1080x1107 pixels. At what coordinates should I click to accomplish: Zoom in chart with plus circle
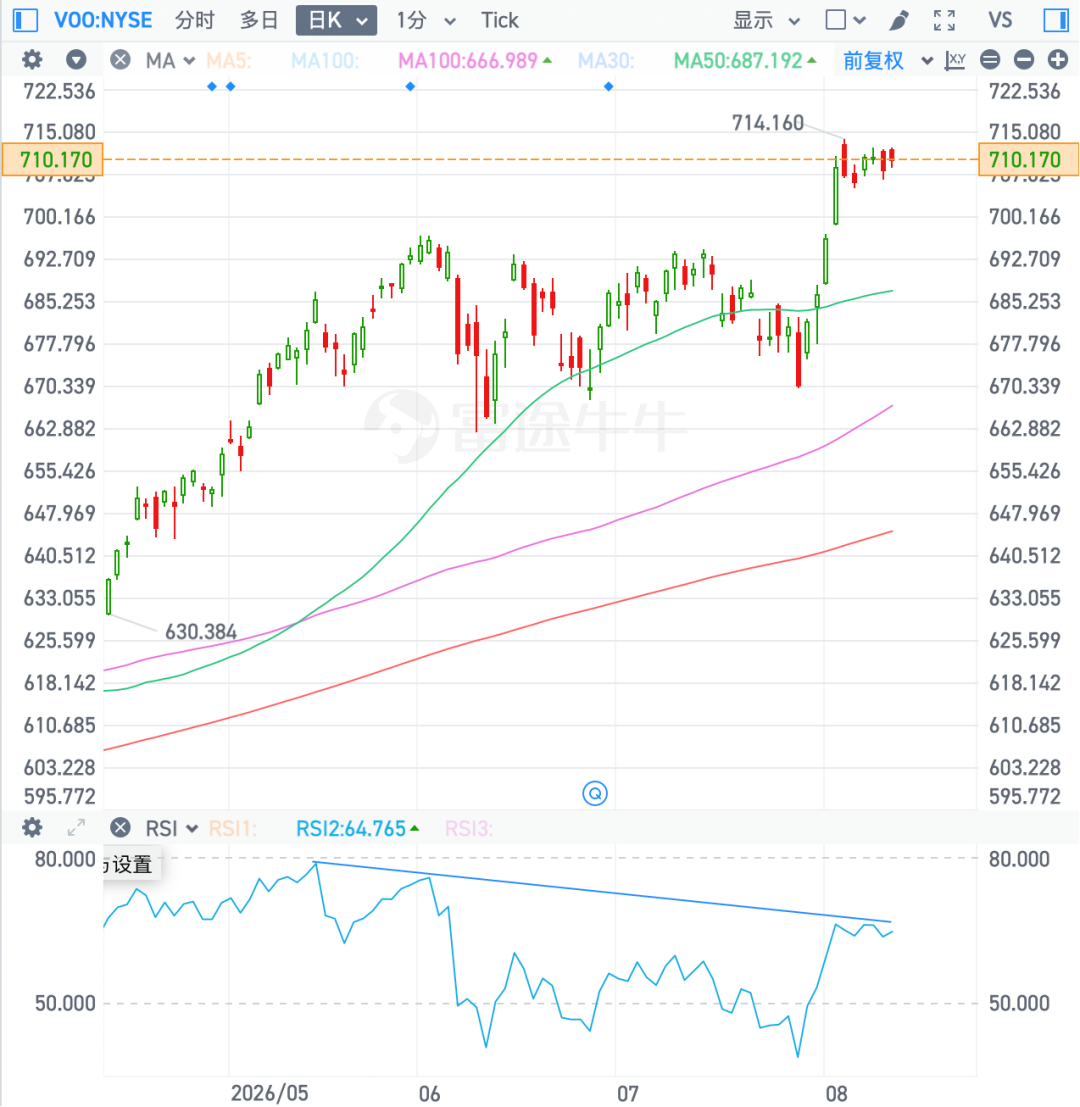coord(1057,60)
